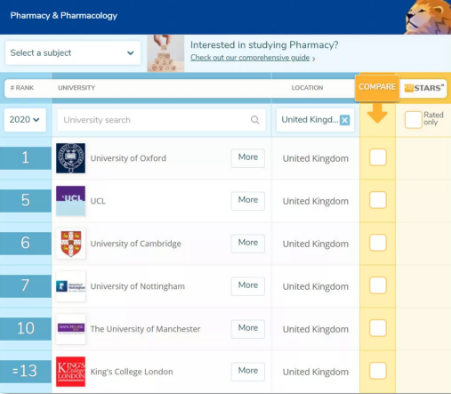Click the pharmacy guide banner thumbnail
The width and height of the screenshot is (451, 394).
tap(166, 53)
